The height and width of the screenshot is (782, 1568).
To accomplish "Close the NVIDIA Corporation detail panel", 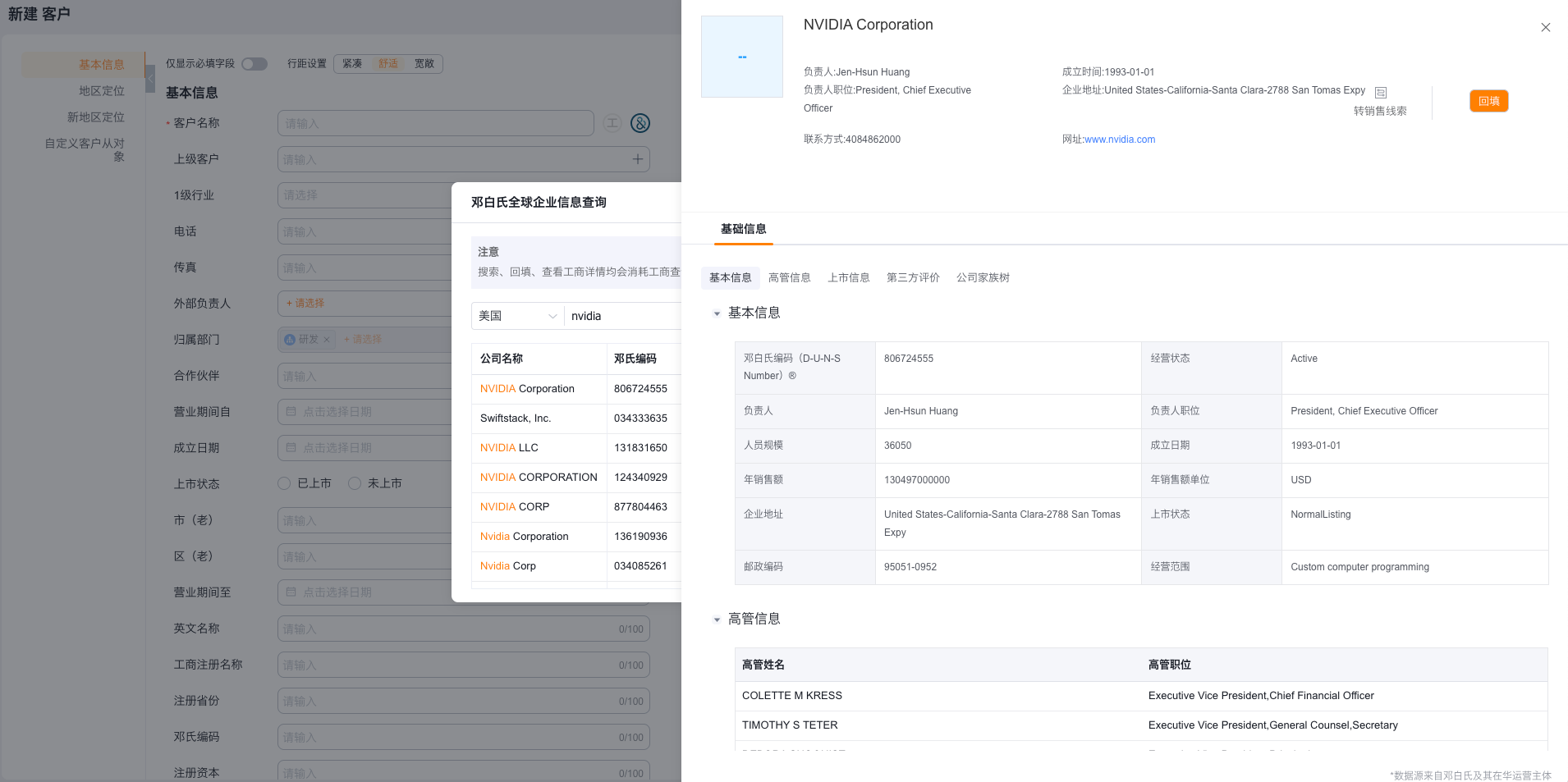I will click(1545, 28).
